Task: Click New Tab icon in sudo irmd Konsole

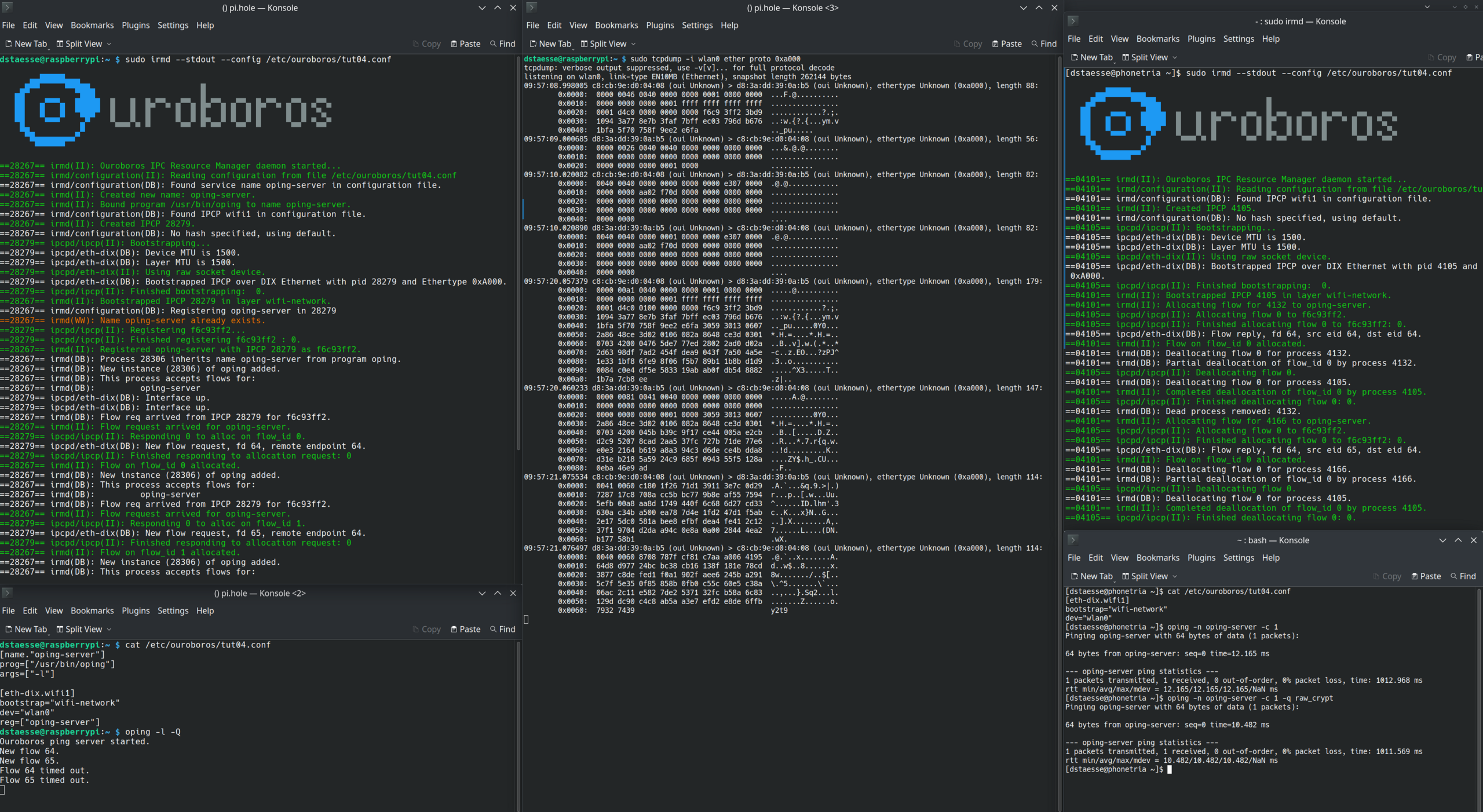Action: point(1075,57)
